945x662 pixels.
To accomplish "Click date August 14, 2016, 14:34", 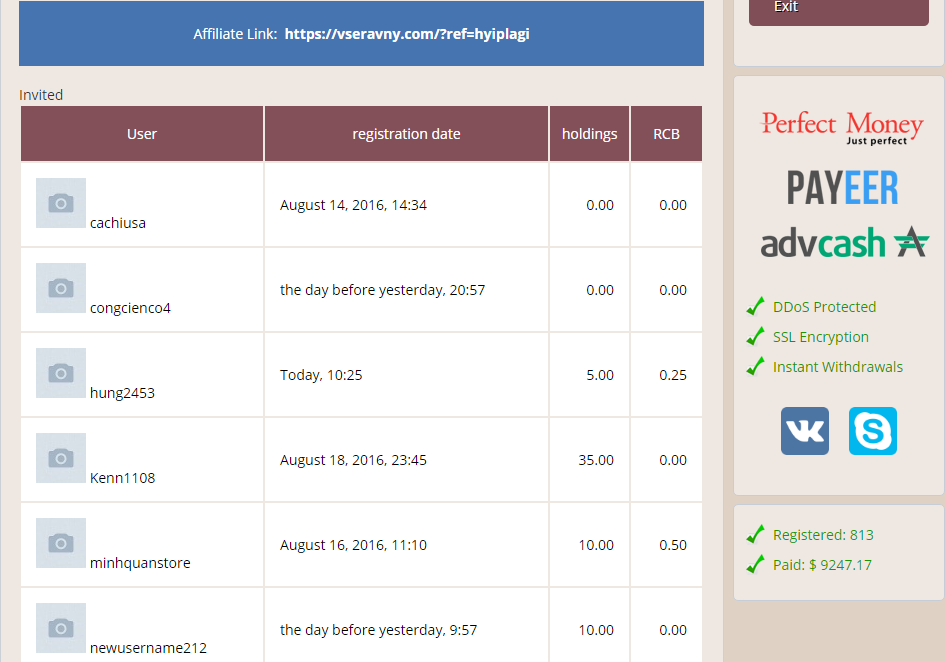I will point(353,205).
